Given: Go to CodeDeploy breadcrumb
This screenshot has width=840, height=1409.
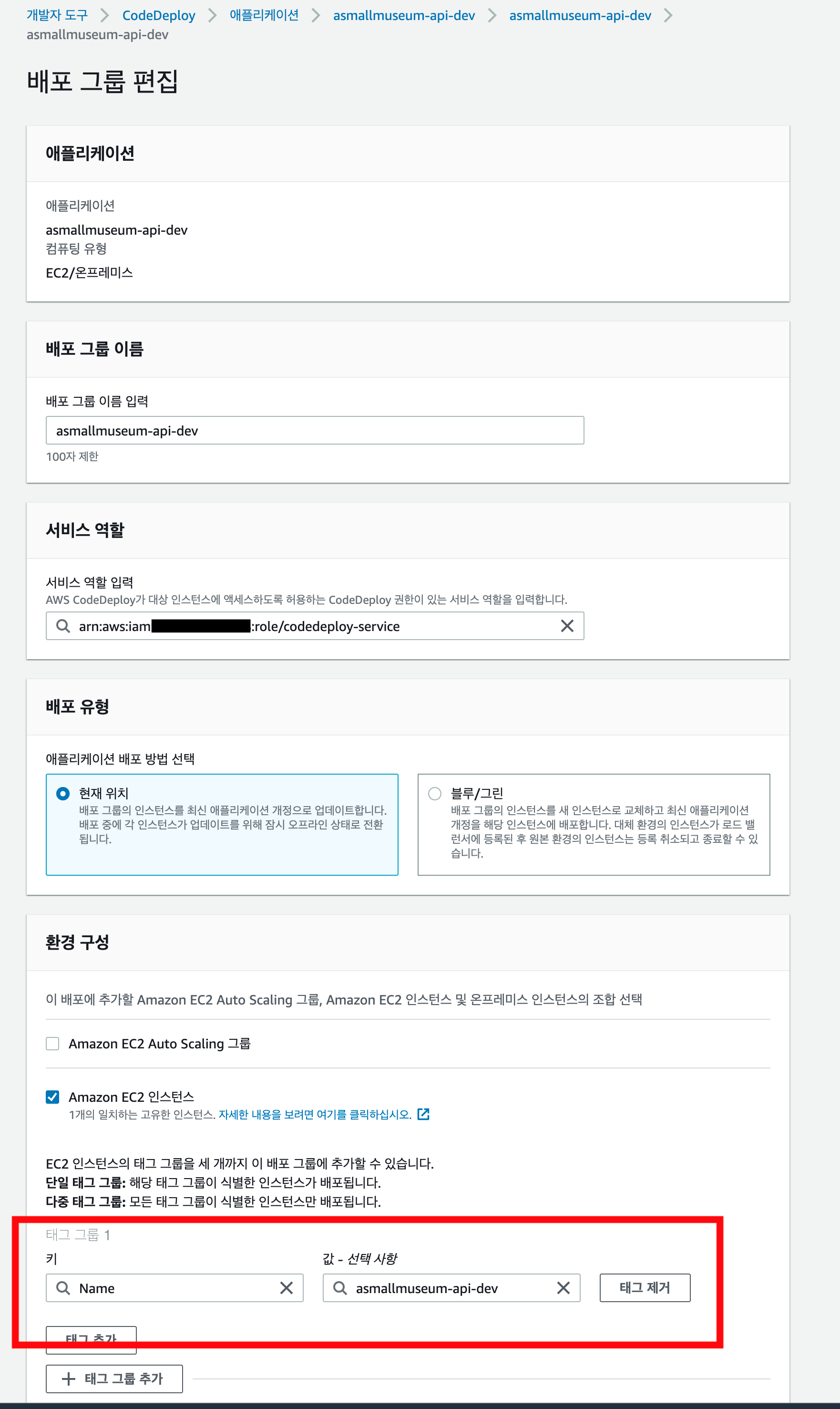Looking at the screenshot, I should click(158, 15).
